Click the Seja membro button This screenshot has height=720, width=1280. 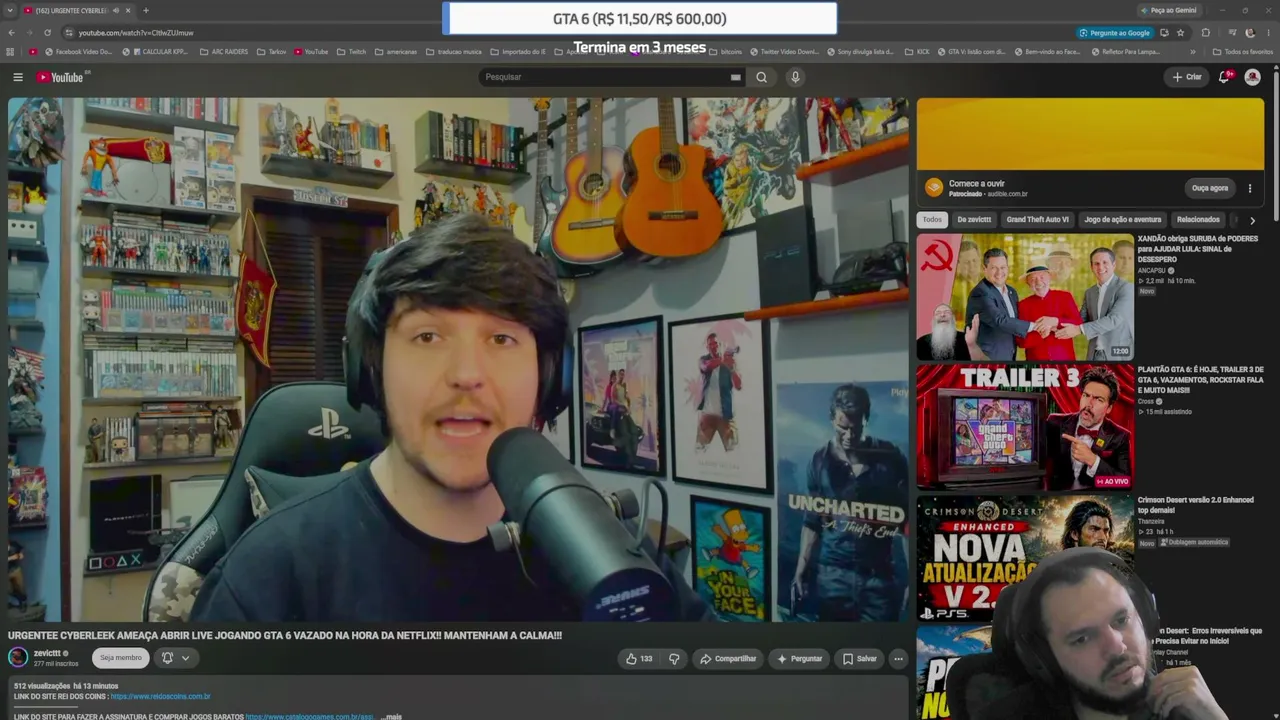[120, 658]
